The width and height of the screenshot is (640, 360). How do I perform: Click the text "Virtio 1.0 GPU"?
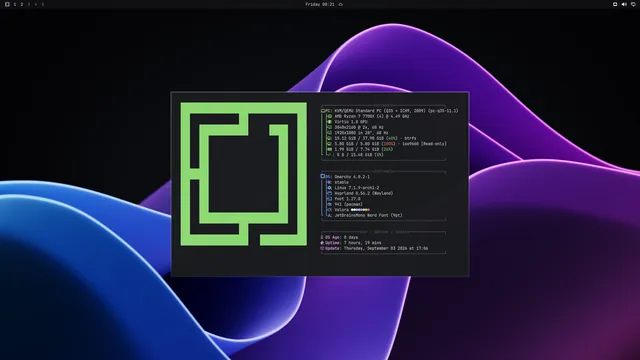pyautogui.click(x=351, y=122)
